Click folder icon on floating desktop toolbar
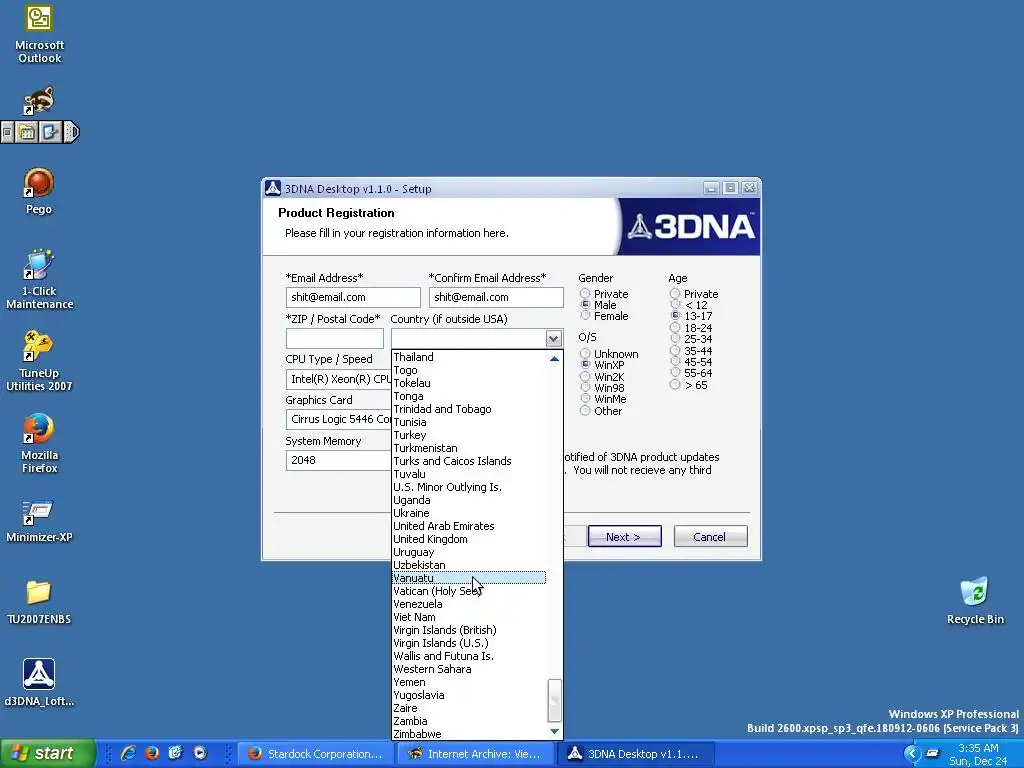Image resolution: width=1024 pixels, height=768 pixels. 27,133
